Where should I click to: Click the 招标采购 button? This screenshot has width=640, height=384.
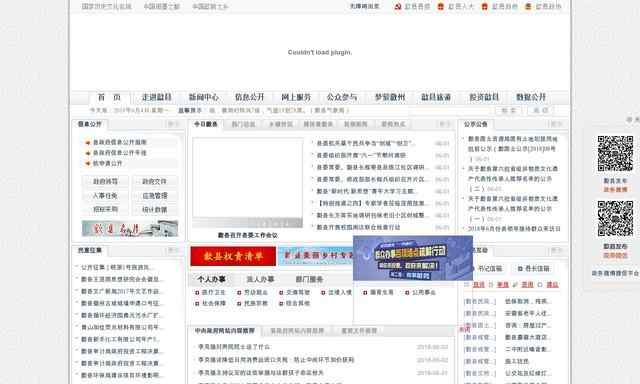coord(105,210)
